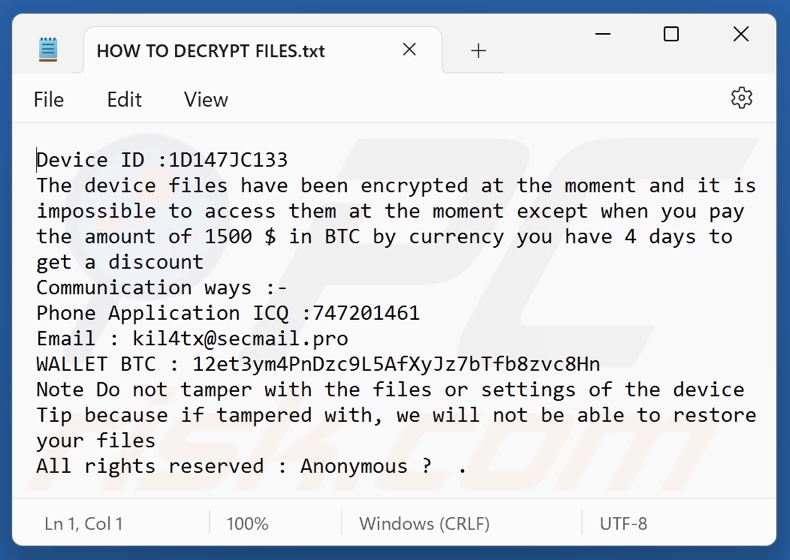The width and height of the screenshot is (790, 560).
Task: Add a new tab with plus button
Action: point(478,50)
